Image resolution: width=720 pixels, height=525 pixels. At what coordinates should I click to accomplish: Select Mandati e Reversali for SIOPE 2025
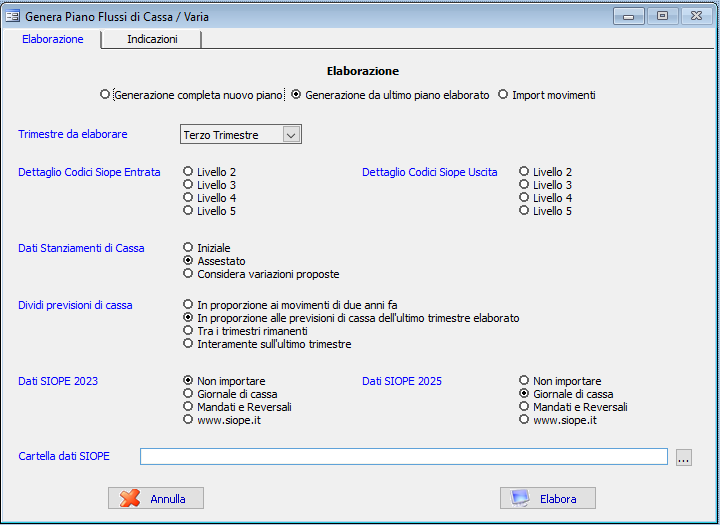tap(524, 407)
